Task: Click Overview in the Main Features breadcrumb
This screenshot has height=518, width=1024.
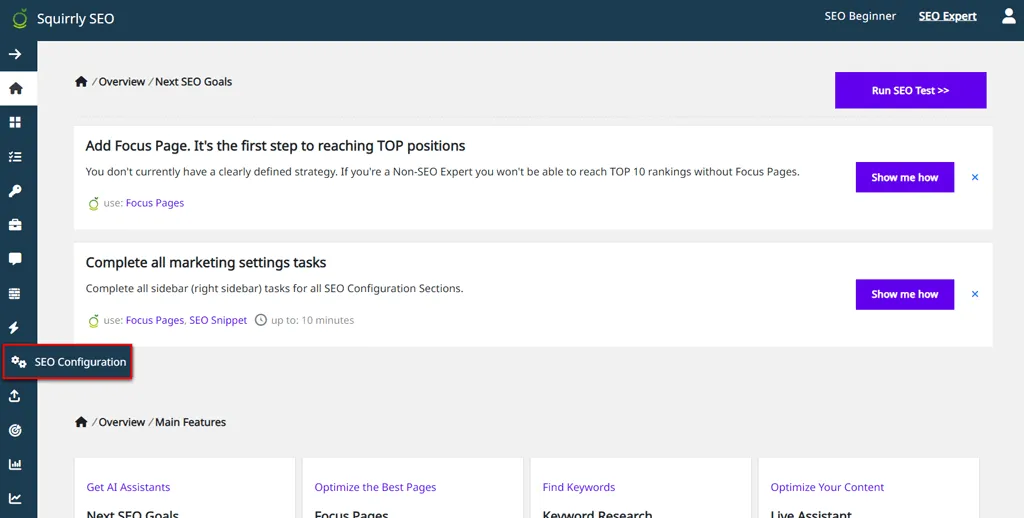Action: pyautogui.click(x=121, y=422)
